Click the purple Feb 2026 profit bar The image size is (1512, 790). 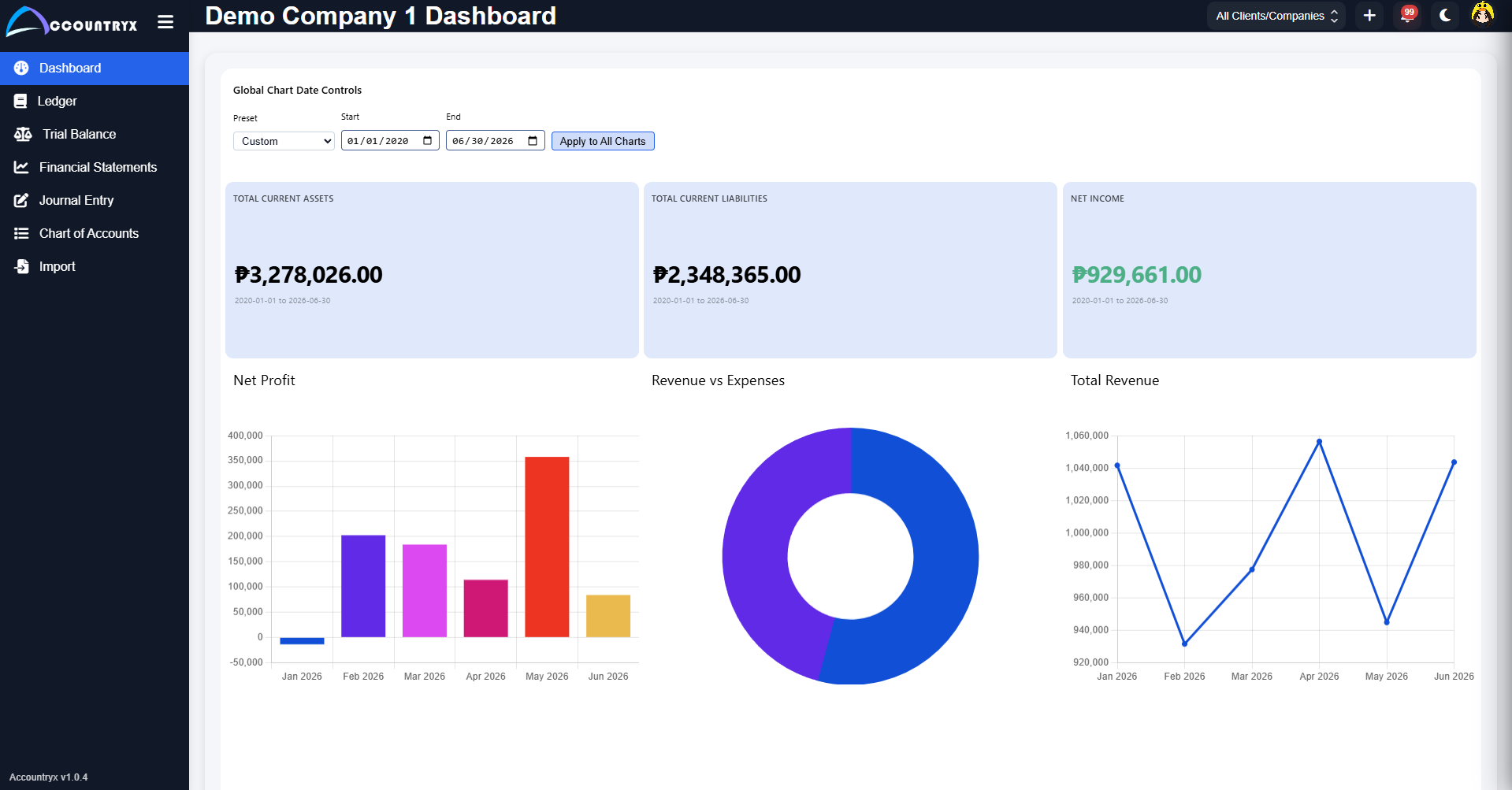coord(363,586)
